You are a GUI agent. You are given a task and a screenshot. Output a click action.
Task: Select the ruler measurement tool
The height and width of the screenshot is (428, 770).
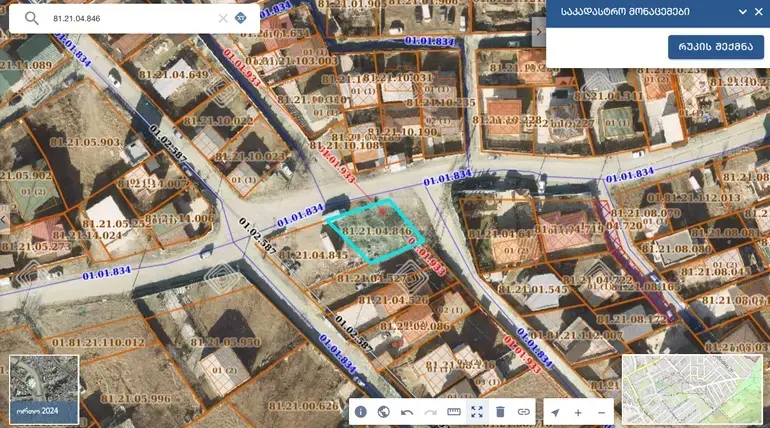click(454, 412)
